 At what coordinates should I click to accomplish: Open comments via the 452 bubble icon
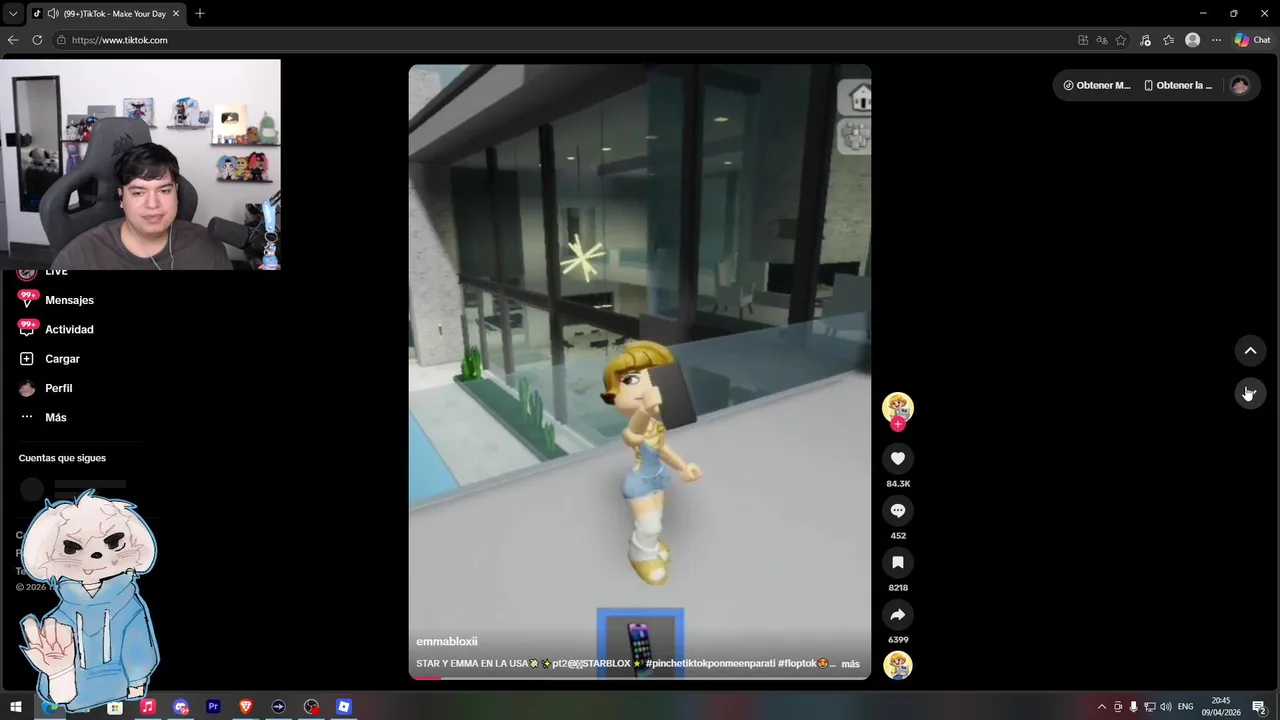tap(898, 510)
